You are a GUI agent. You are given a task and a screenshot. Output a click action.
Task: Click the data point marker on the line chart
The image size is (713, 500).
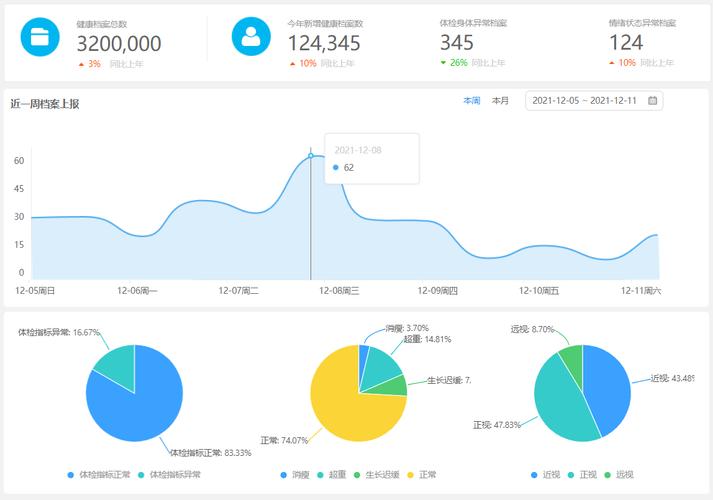click(311, 155)
